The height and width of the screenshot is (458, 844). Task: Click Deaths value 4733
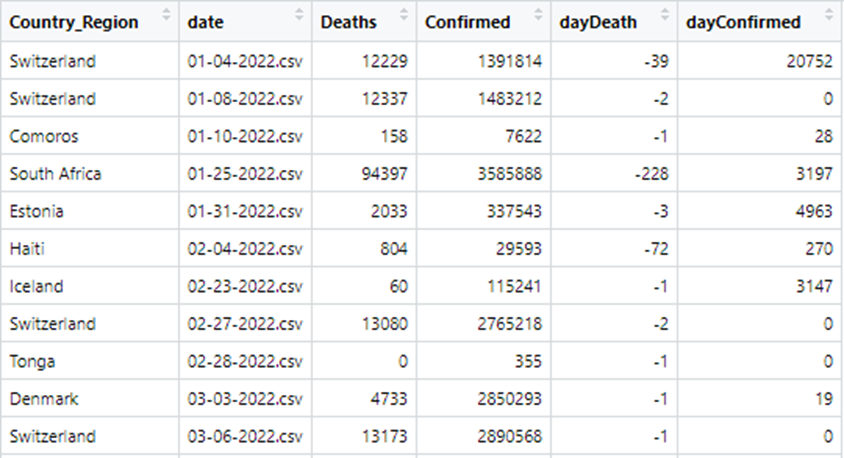click(x=389, y=399)
